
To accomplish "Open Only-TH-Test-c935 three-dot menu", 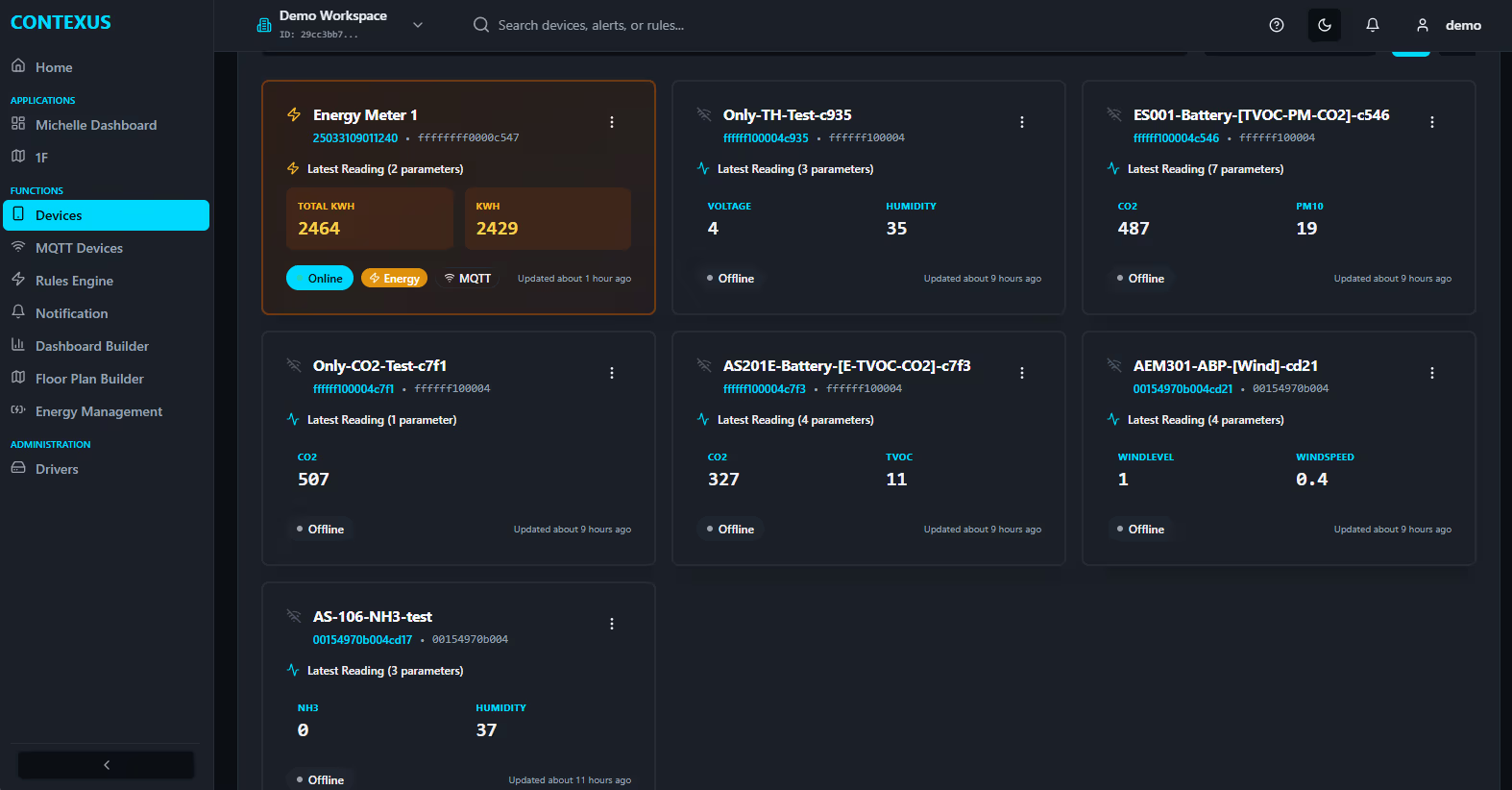I will (x=1021, y=122).
